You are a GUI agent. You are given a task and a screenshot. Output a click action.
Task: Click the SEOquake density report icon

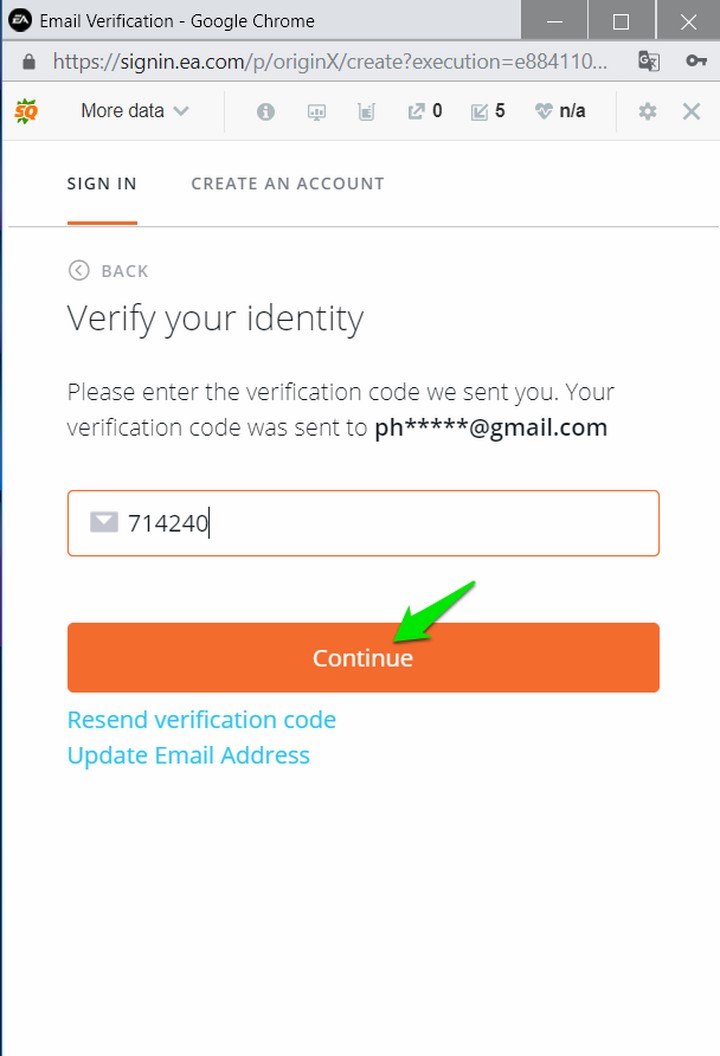[366, 112]
